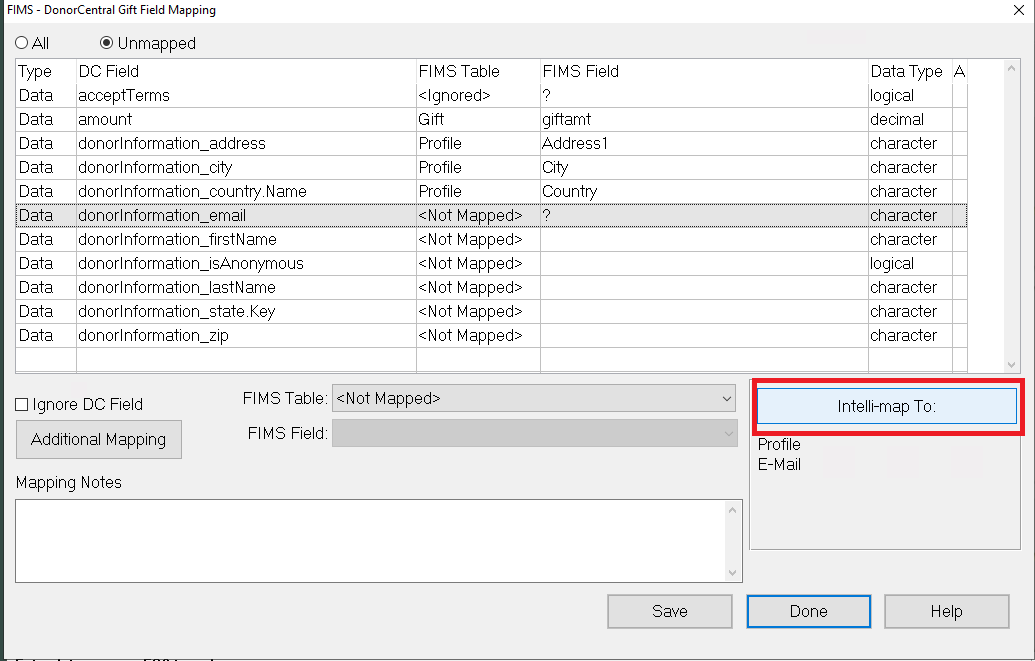The width and height of the screenshot is (1035, 661).
Task: Click the City field cell
Action: [x=704, y=168]
